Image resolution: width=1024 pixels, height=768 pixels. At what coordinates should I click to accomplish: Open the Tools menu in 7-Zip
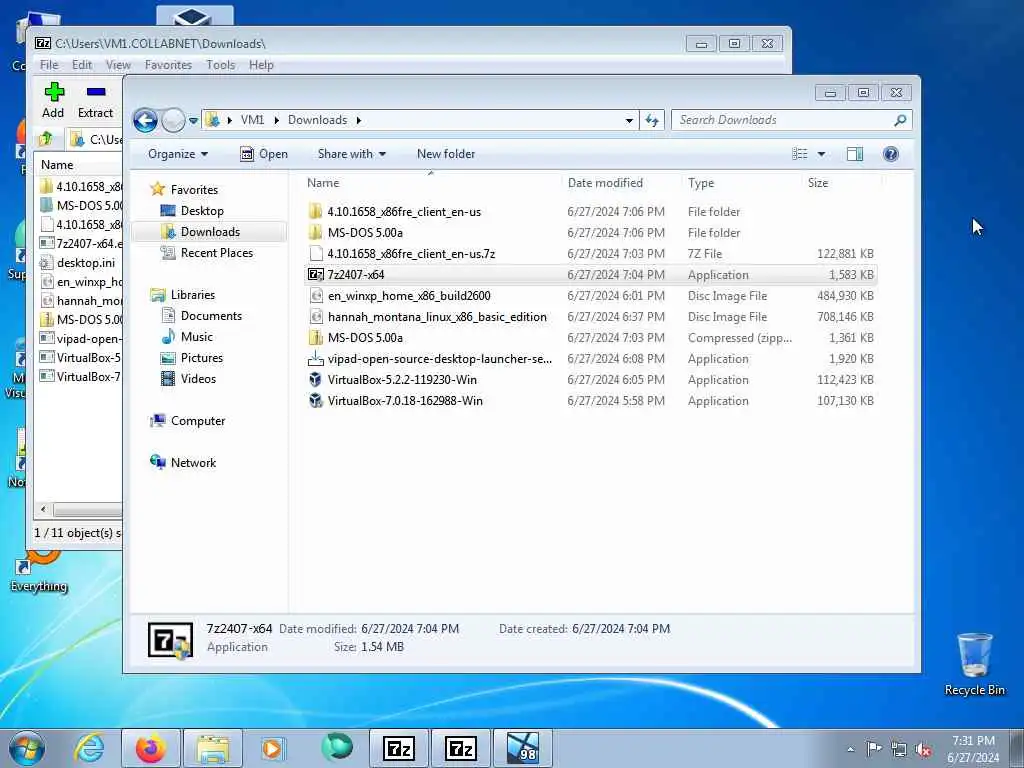click(x=220, y=65)
